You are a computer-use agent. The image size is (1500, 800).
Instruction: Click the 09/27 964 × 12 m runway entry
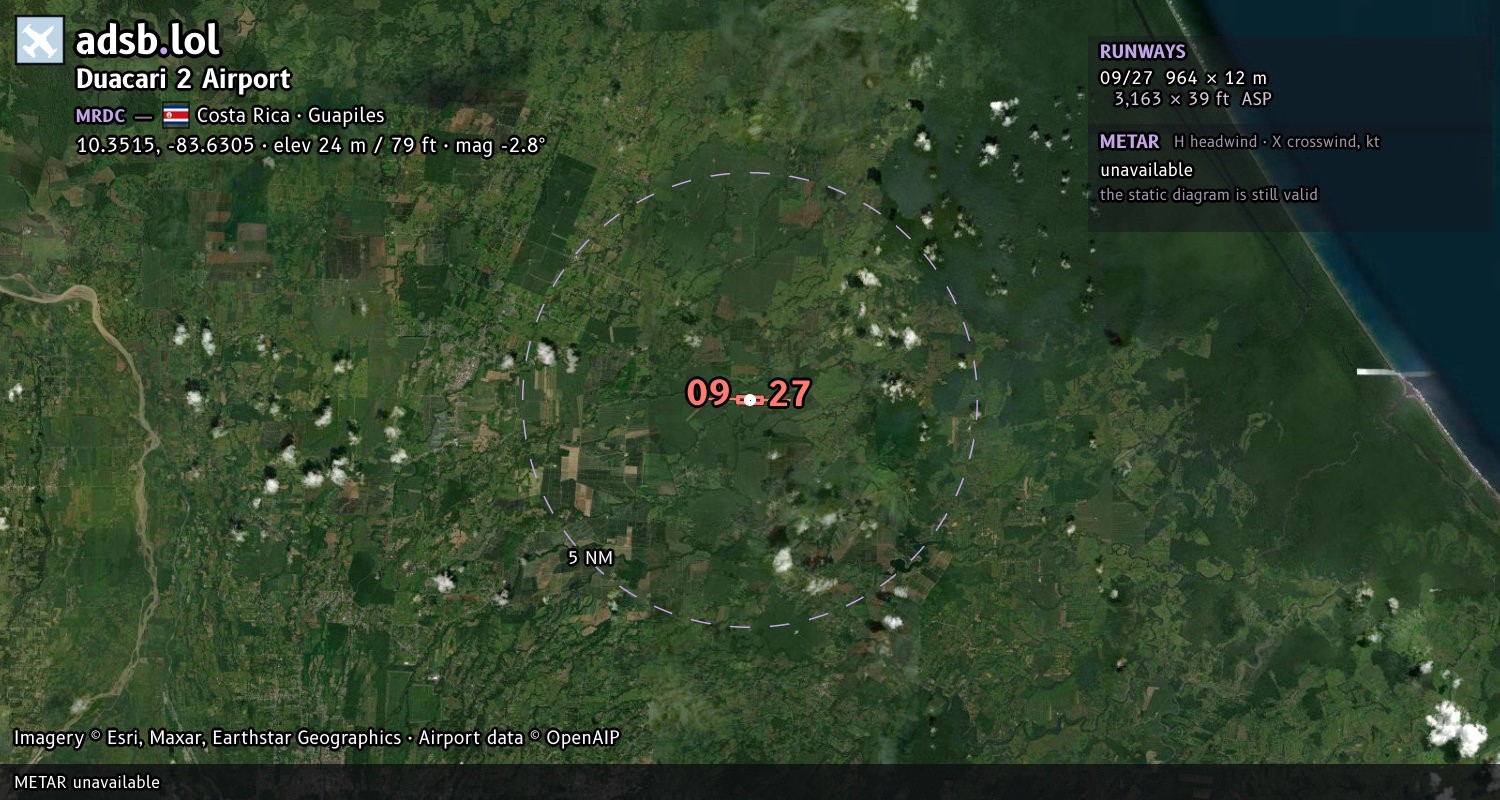[x=1183, y=78]
